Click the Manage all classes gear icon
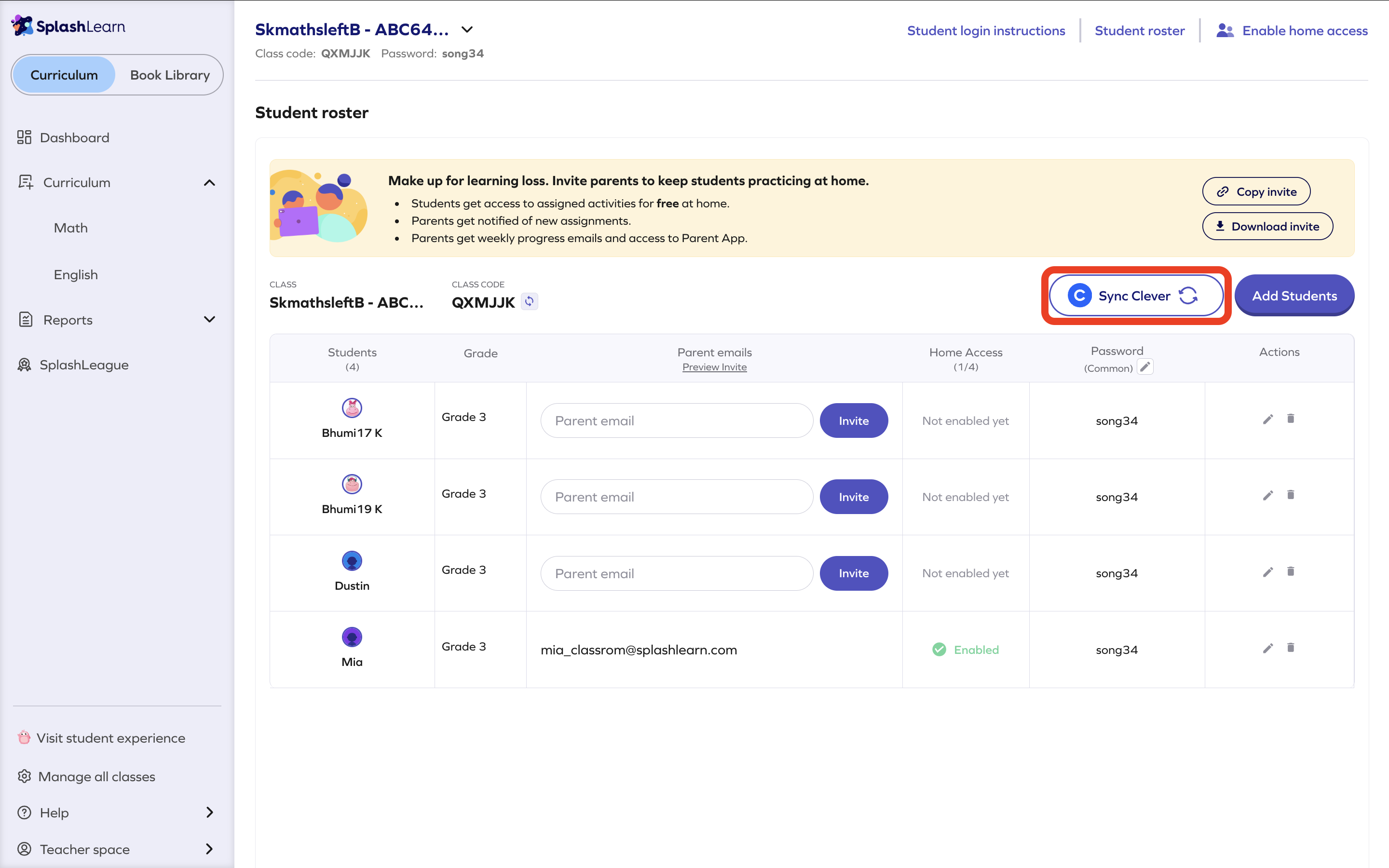Screen dimensions: 1389x868 coord(24,776)
